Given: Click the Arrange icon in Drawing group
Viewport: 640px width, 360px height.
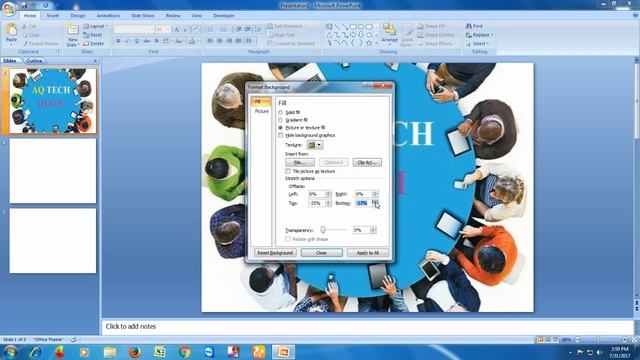Looking at the screenshot, I should (x=389, y=30).
